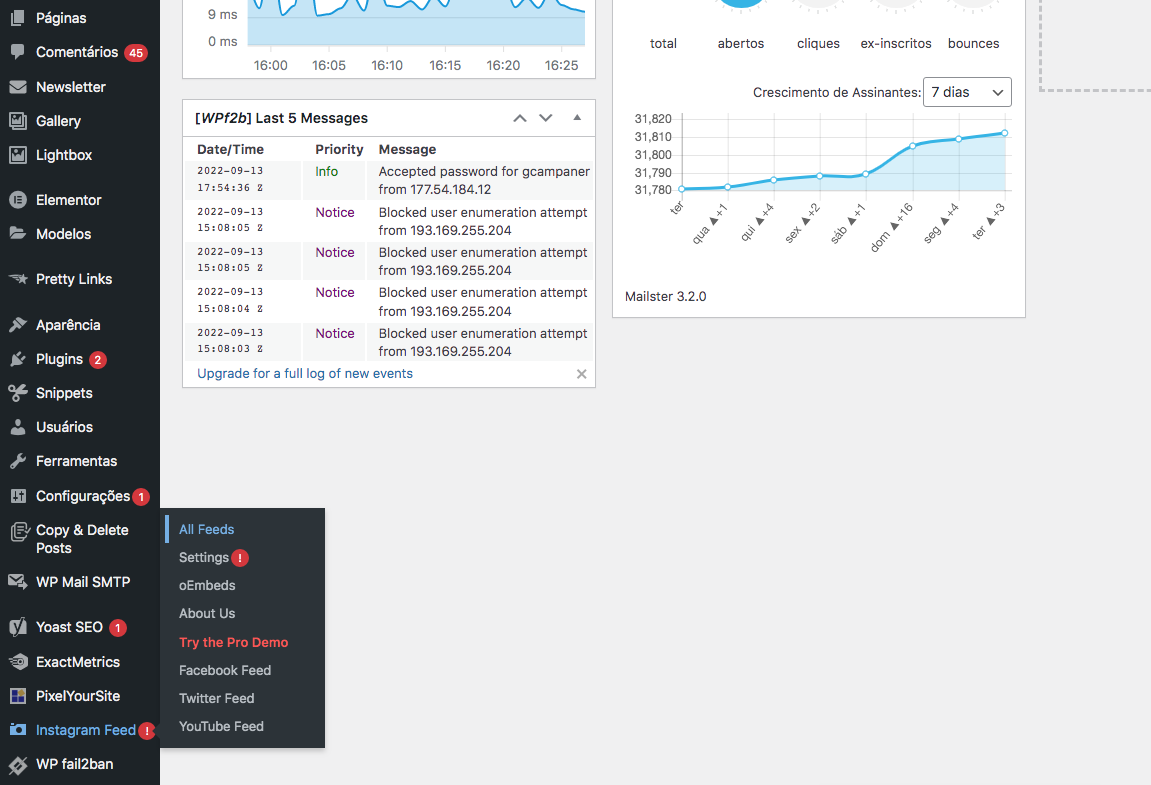Click the Elementor sidebar icon

[x=18, y=200]
